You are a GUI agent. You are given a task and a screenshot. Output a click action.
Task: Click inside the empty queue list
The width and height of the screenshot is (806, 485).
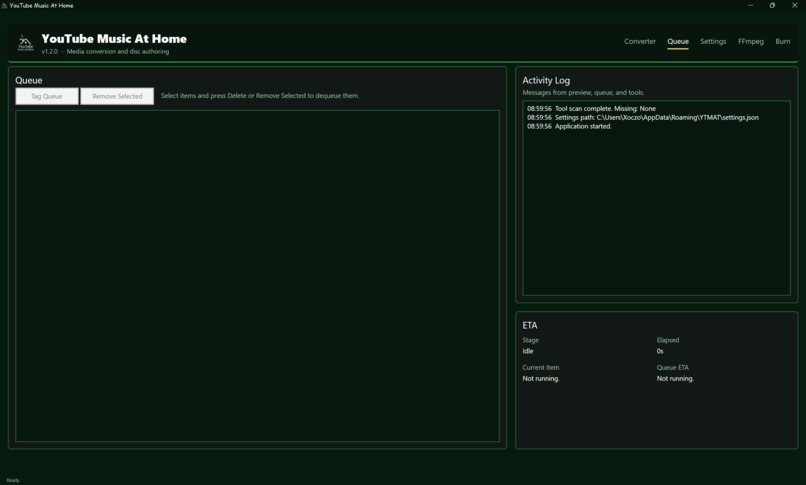257,276
